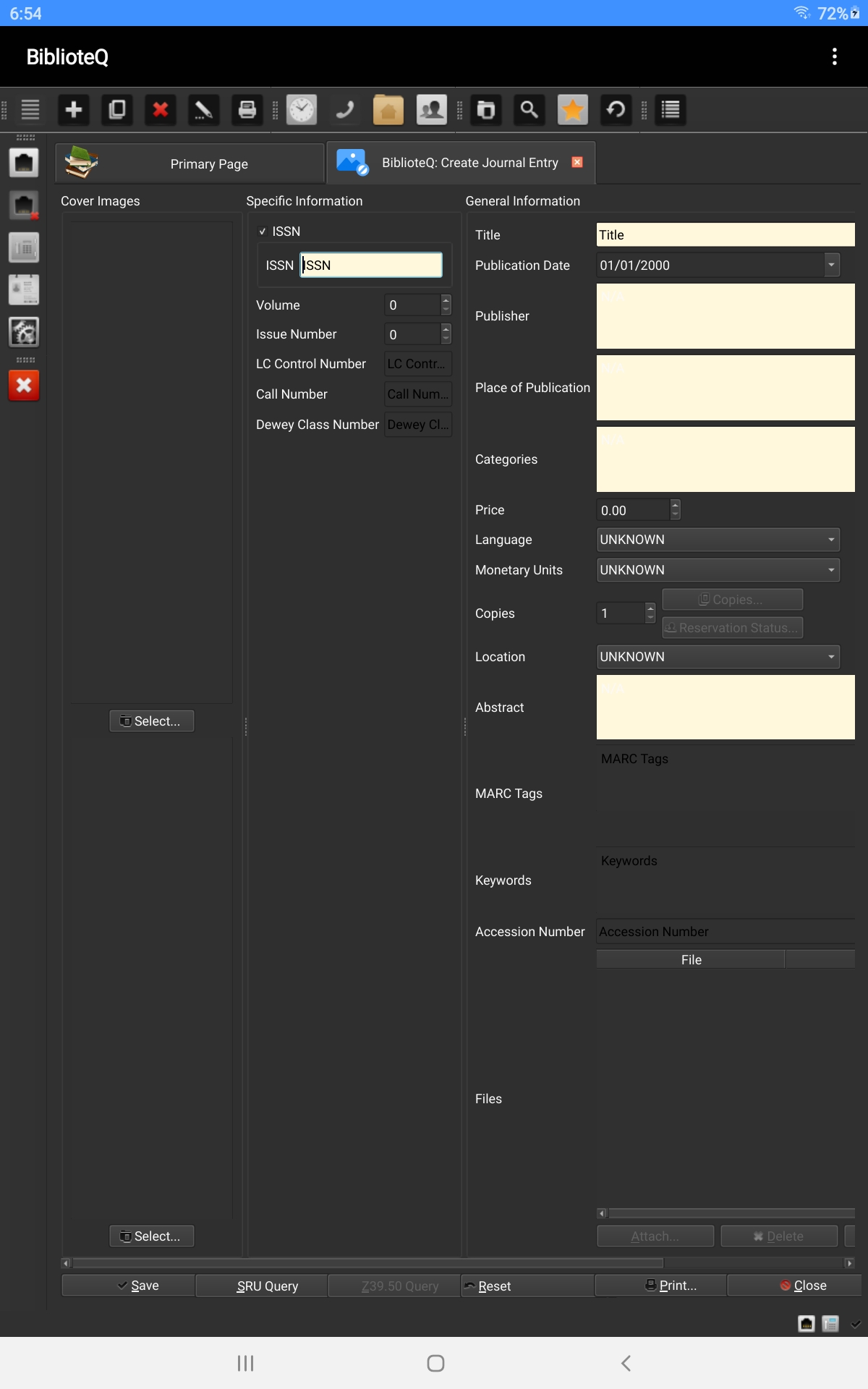Click the orange folder home icon
The height and width of the screenshot is (1389, 868).
(x=388, y=110)
